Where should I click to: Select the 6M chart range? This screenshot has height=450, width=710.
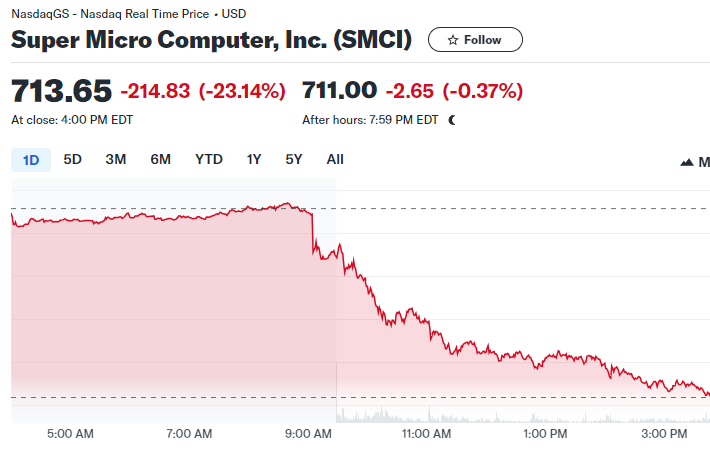click(160, 159)
